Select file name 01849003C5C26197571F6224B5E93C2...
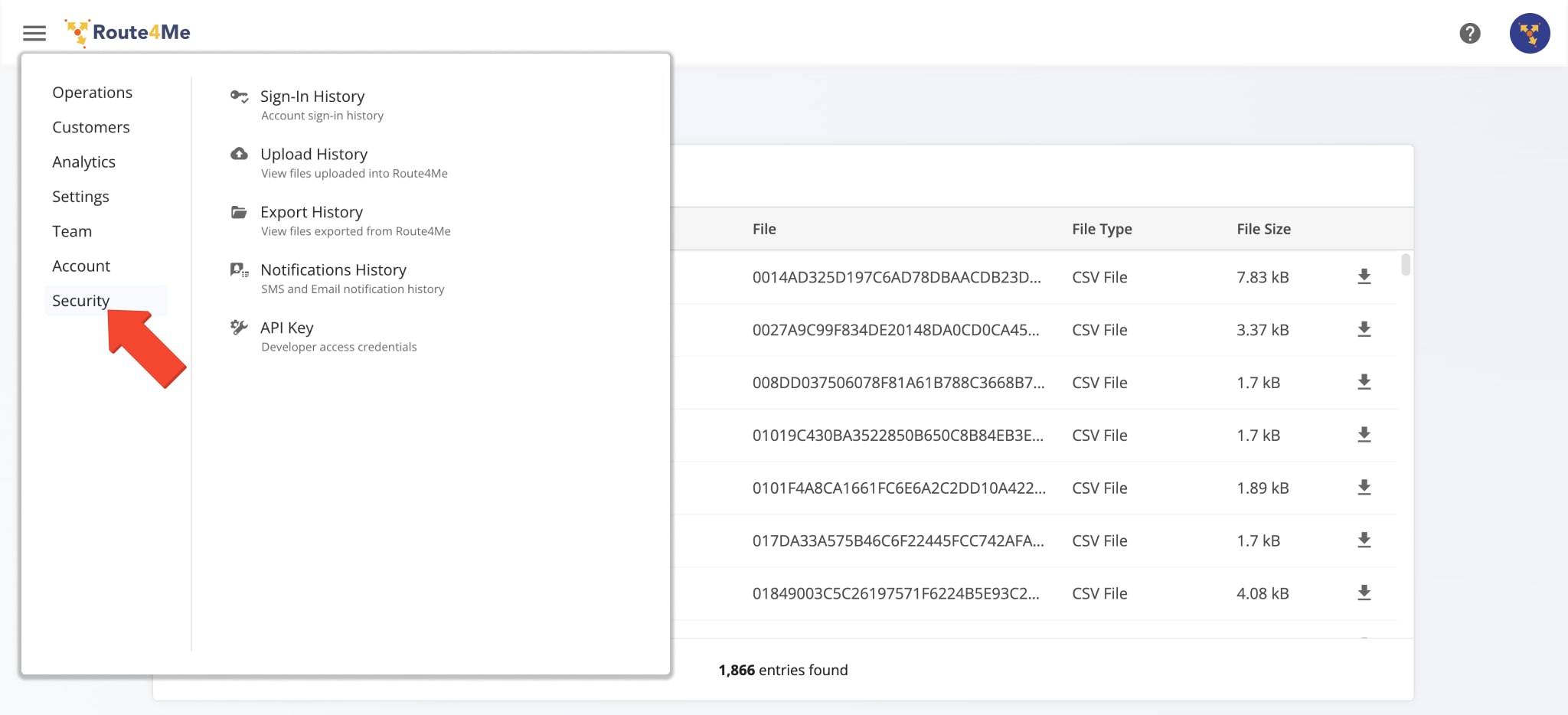The image size is (1568, 715). 896,594
